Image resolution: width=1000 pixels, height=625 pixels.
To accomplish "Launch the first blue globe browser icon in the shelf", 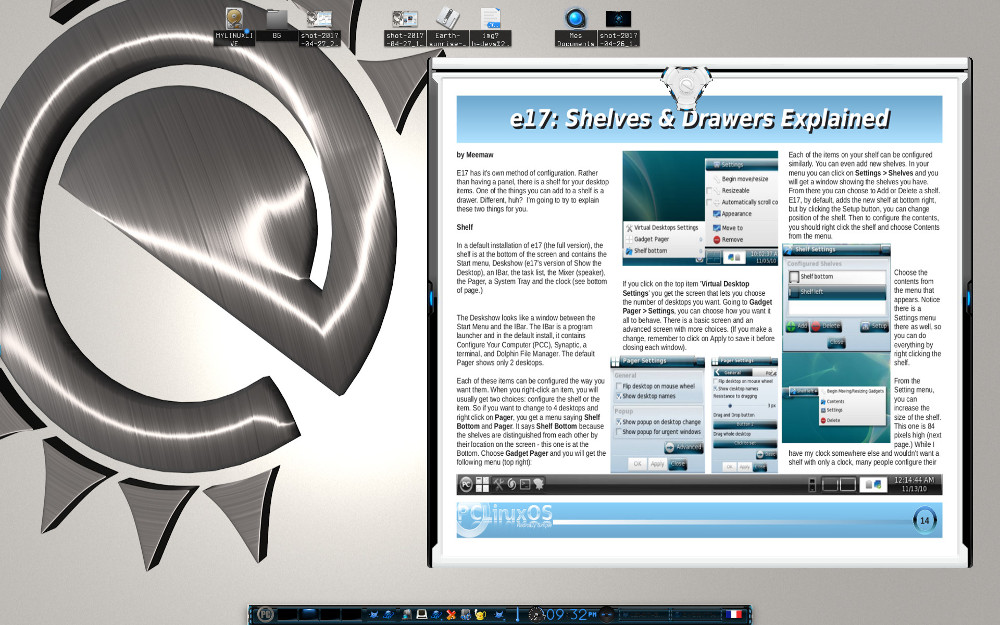I will pyautogui.click(x=388, y=615).
